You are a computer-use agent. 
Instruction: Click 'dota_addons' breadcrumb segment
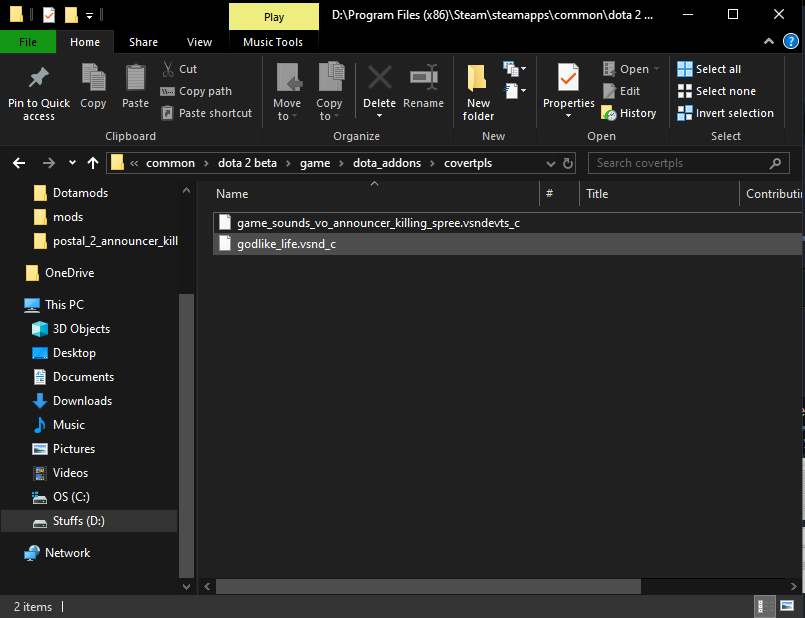coord(387,163)
